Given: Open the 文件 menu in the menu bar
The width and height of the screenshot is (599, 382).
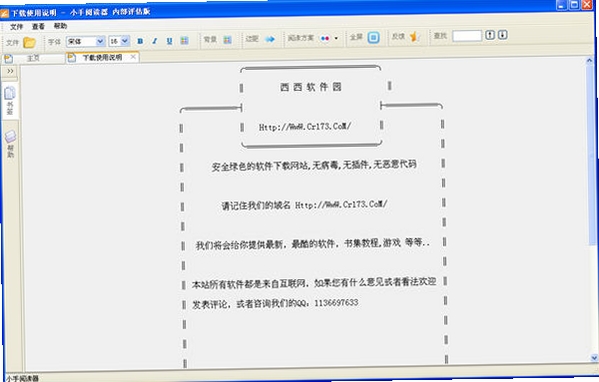Looking at the screenshot, I should (x=16, y=27).
